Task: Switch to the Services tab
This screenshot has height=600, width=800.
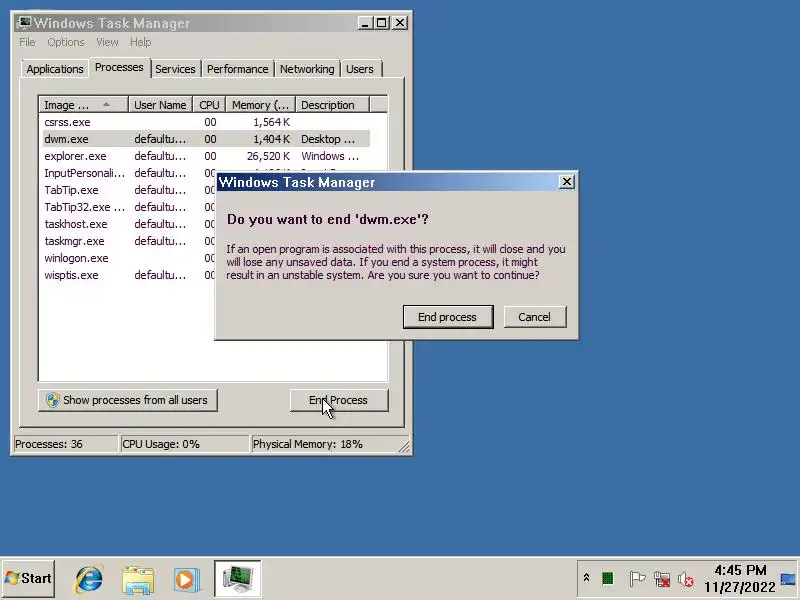Action: tap(175, 69)
